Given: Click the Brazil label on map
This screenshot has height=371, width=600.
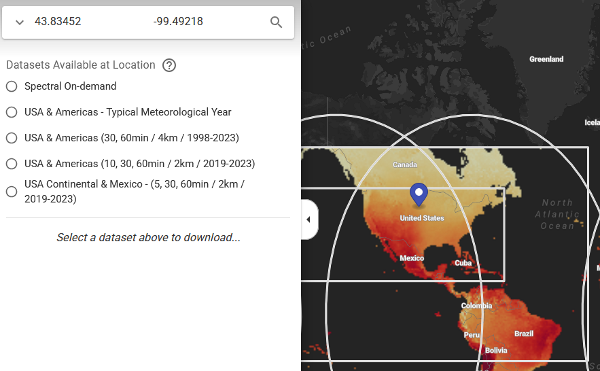Looking at the screenshot, I should point(524,334).
